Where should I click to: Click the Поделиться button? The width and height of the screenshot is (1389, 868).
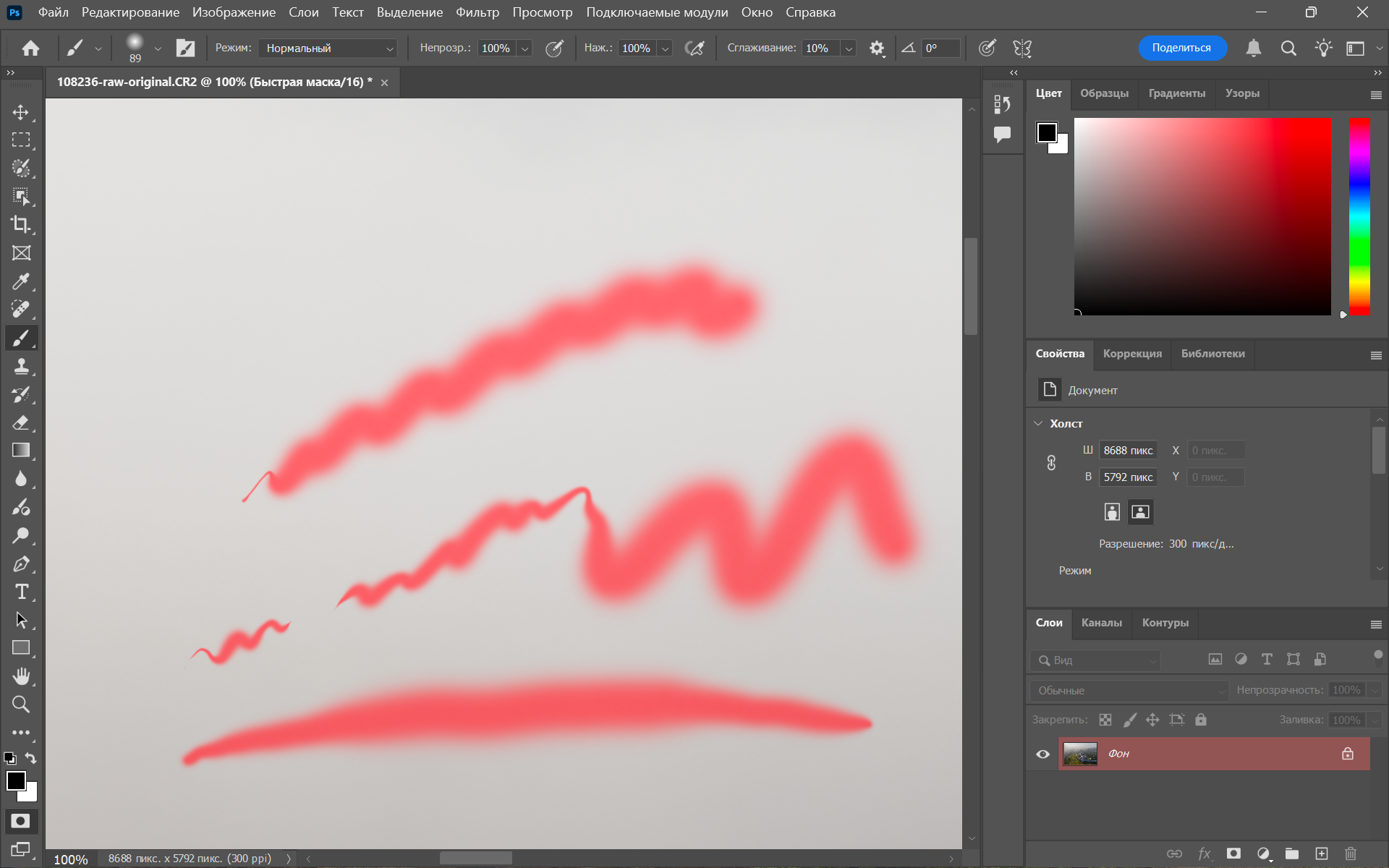tap(1181, 48)
